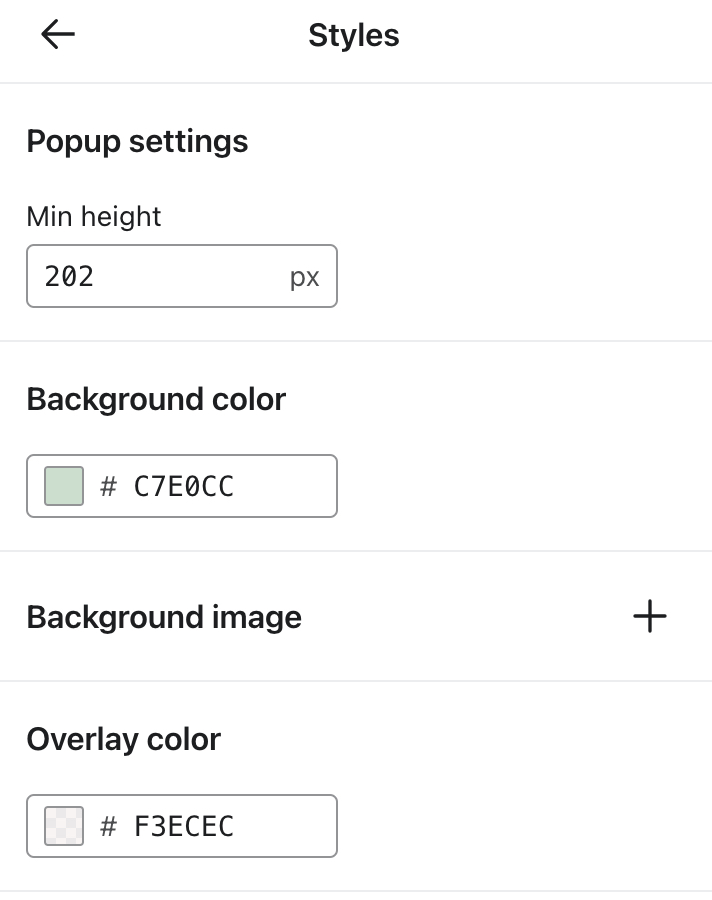Click the Background image section heading
This screenshot has height=900, width=712.
(x=164, y=617)
